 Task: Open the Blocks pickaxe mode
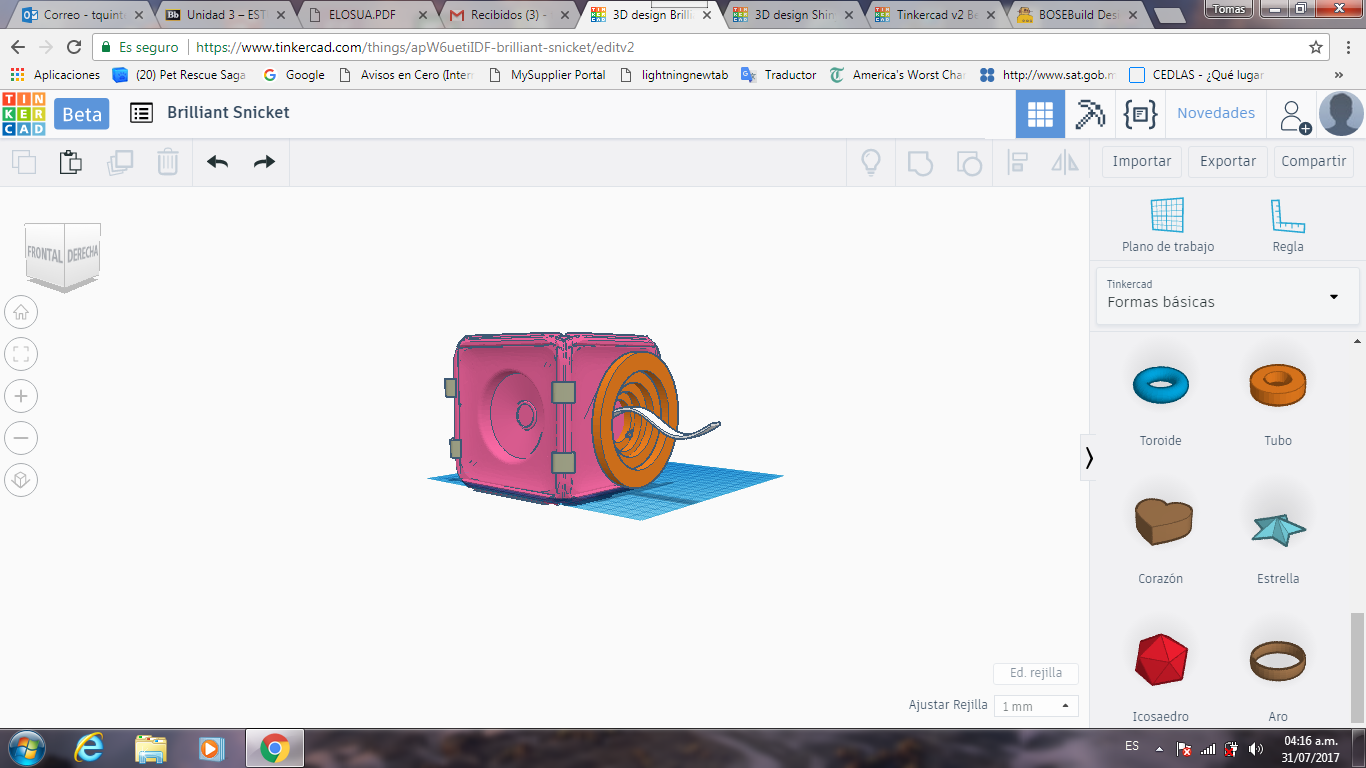click(x=1090, y=114)
